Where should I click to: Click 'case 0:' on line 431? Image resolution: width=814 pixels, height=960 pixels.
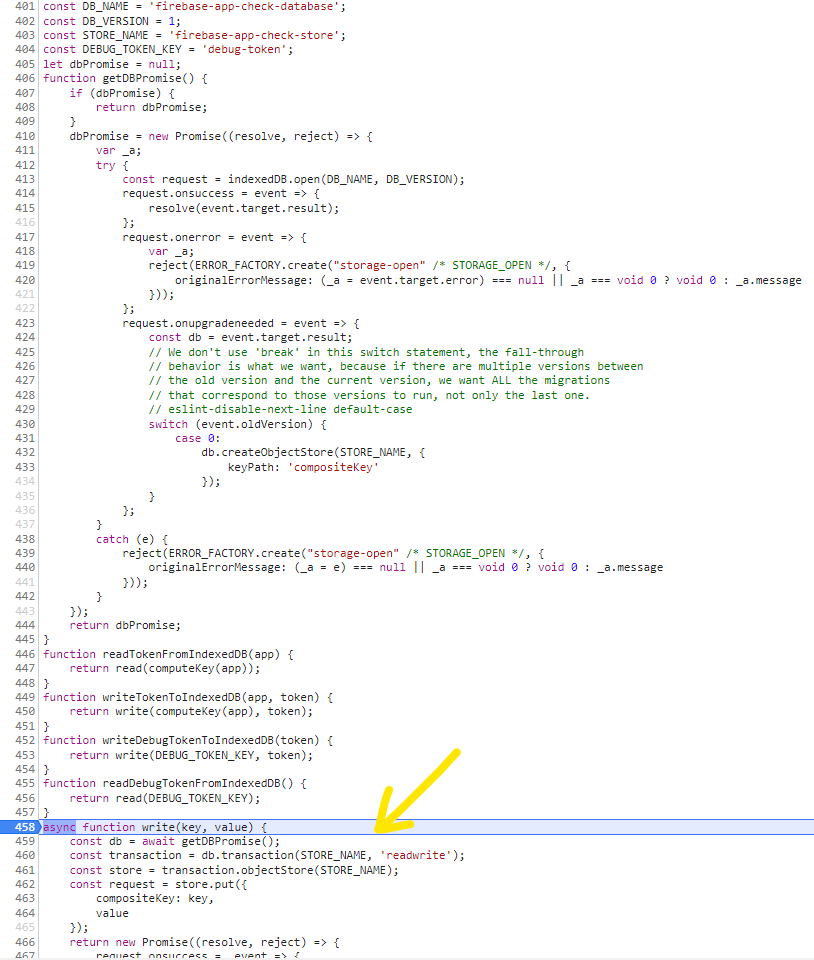coord(198,438)
